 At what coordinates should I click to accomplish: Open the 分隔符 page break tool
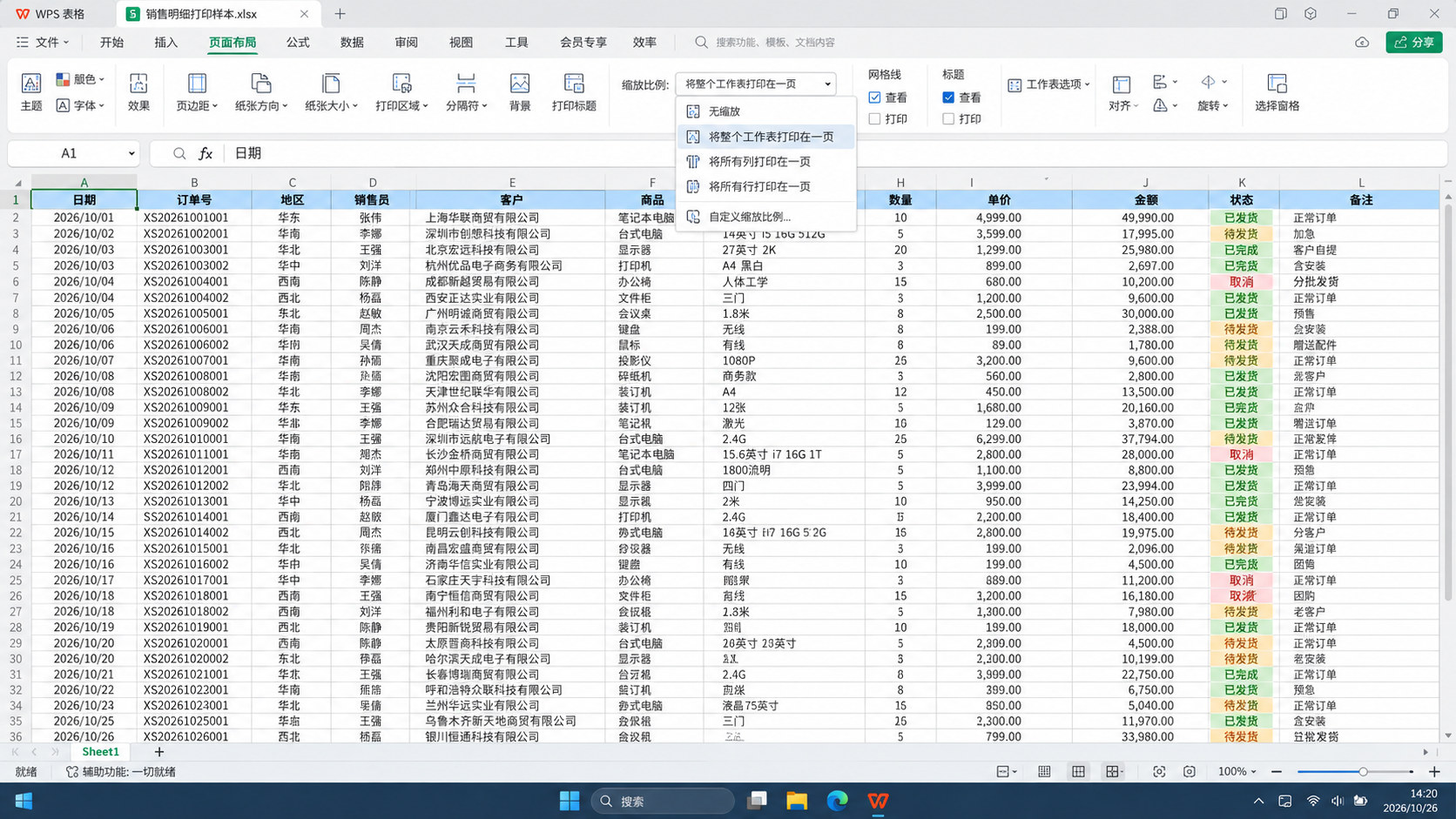466,91
